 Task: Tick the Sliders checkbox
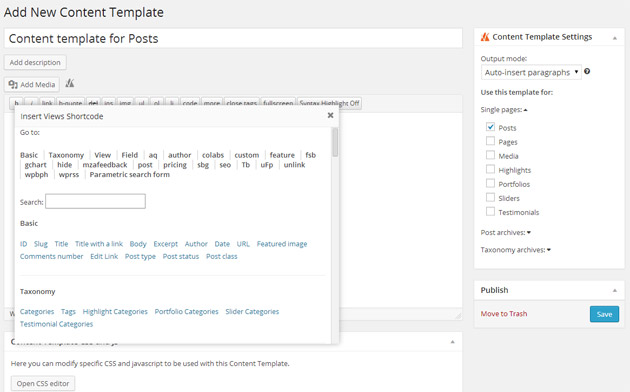[x=490, y=197]
